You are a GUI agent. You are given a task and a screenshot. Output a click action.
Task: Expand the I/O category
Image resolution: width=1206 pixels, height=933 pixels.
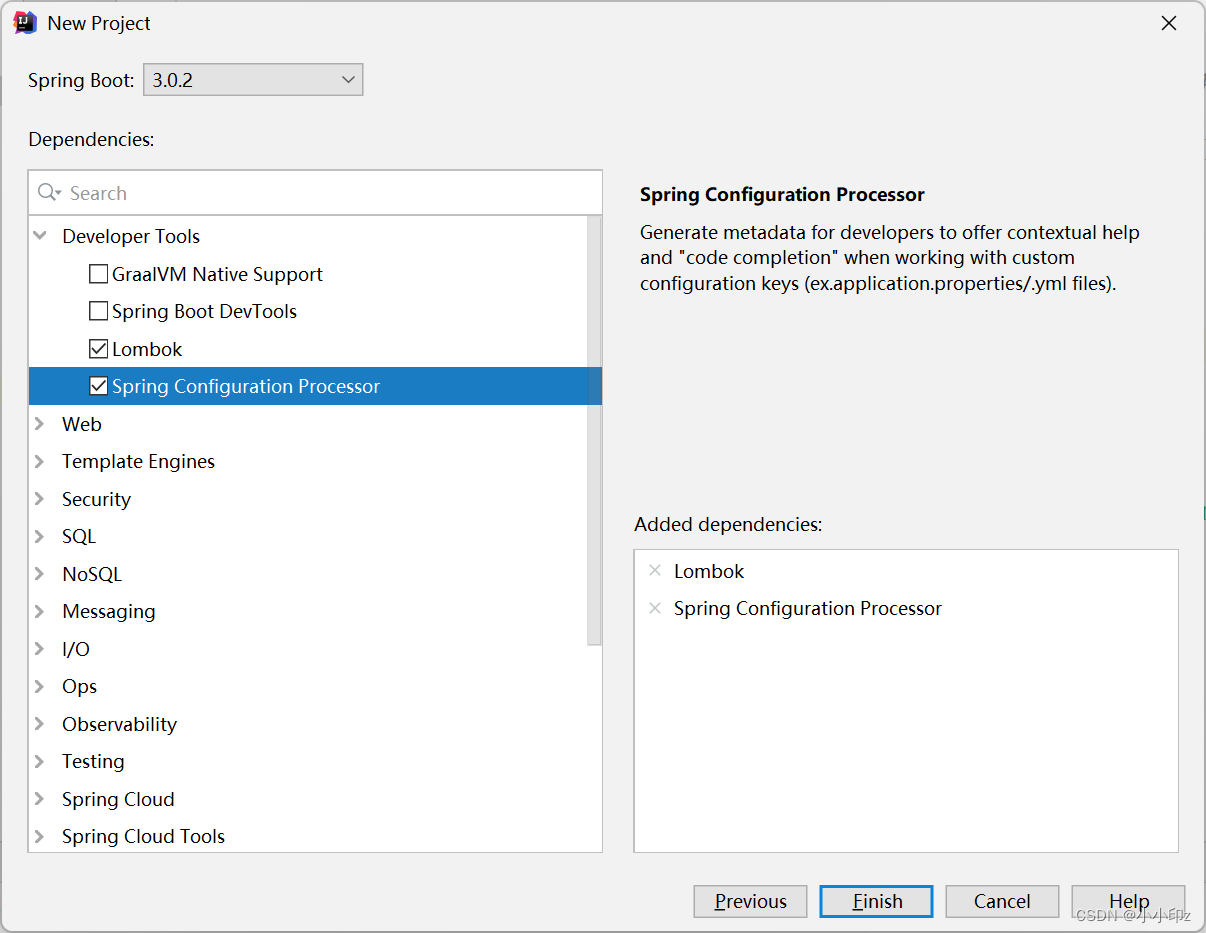40,649
